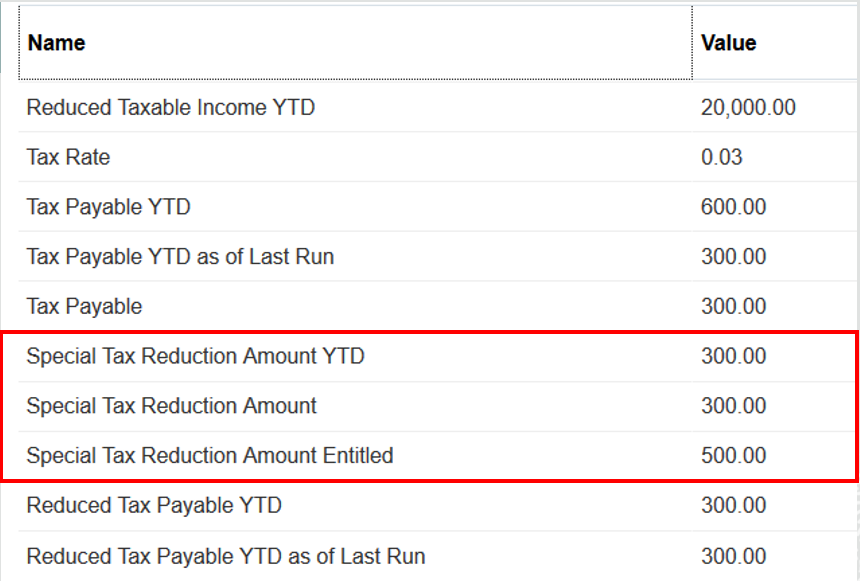Click the 20,000.00 value cell
This screenshot has height=581, width=860.
point(748,107)
